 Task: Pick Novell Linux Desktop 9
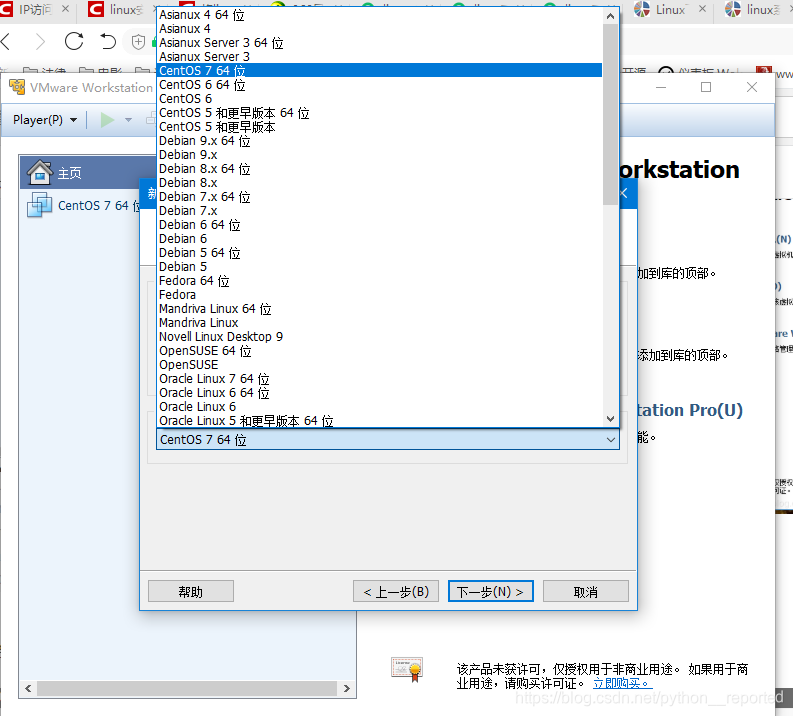379,337
